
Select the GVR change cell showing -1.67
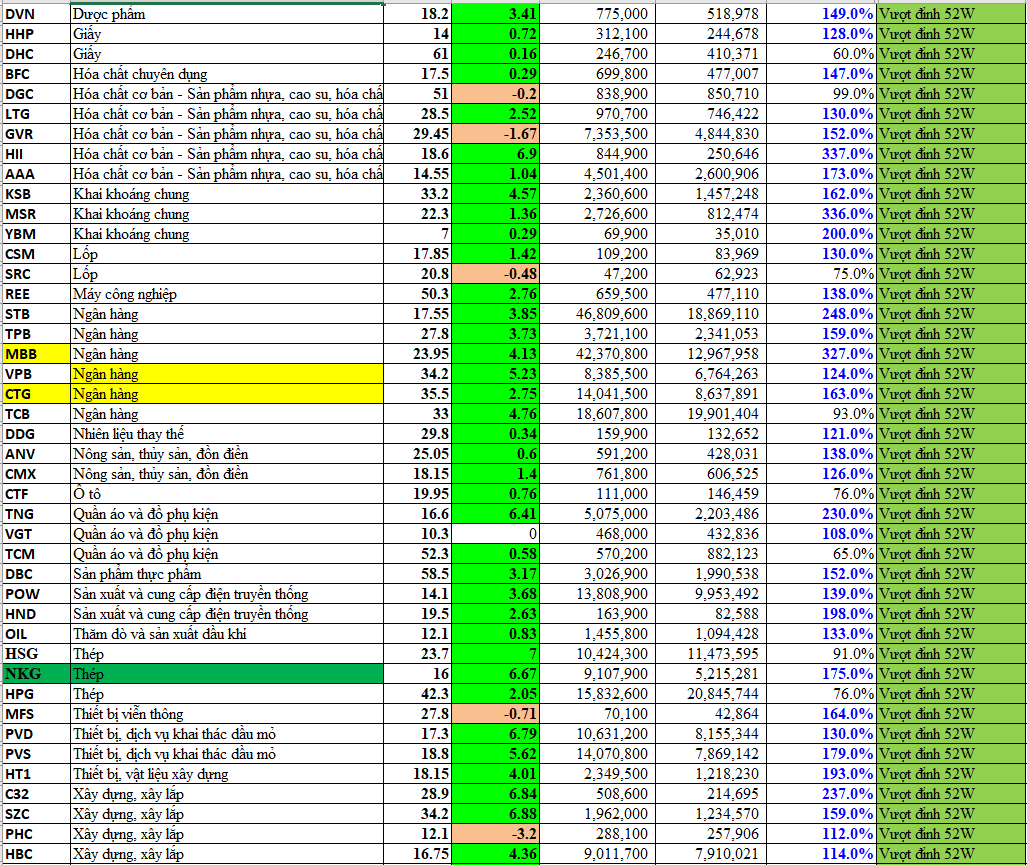(x=495, y=134)
